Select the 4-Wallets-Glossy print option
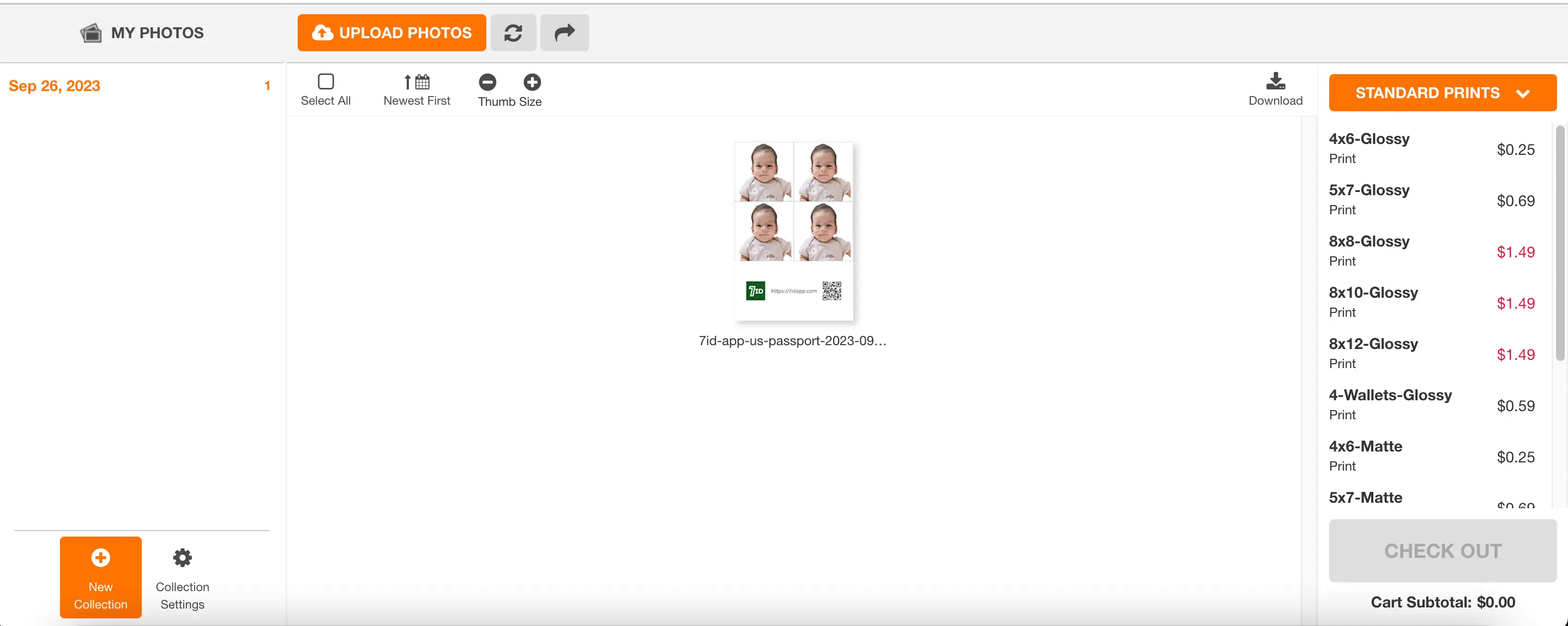This screenshot has height=626, width=1568. pos(1390,403)
